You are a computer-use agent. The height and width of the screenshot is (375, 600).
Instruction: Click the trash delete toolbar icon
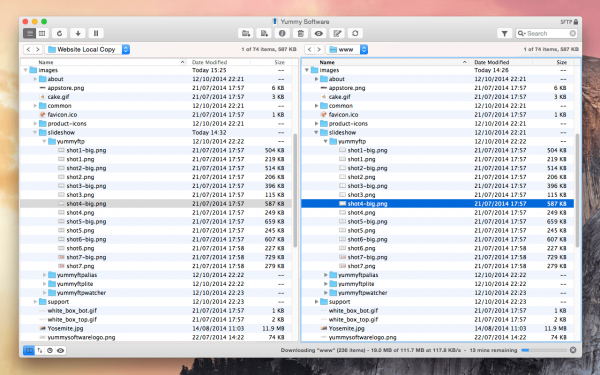coord(300,33)
